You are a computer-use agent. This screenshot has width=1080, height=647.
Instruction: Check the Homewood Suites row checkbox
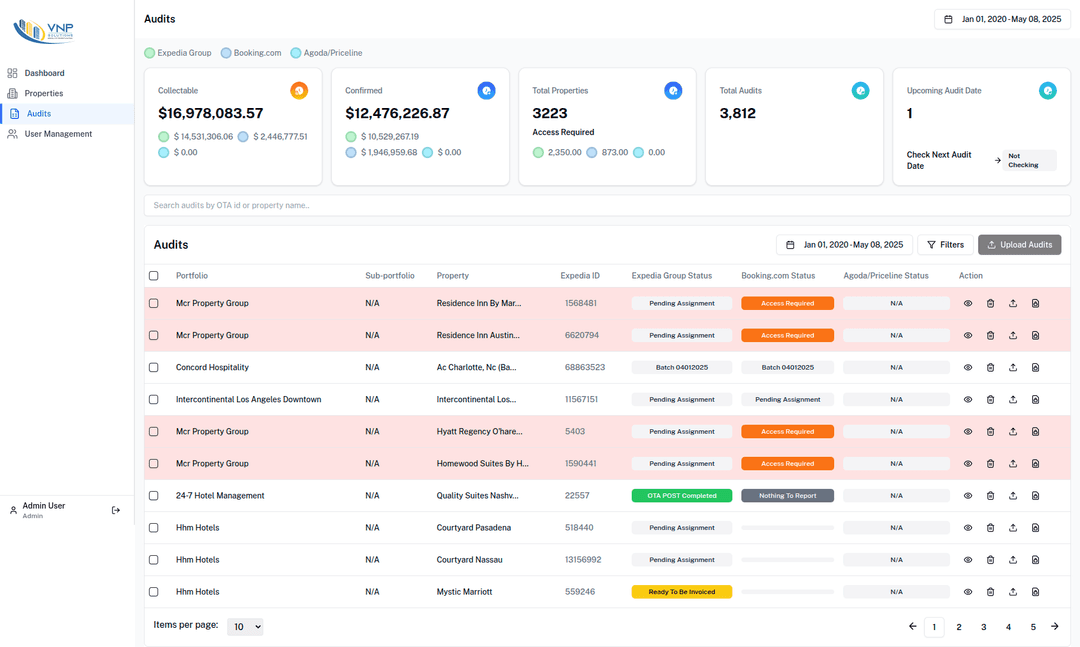pyautogui.click(x=154, y=464)
